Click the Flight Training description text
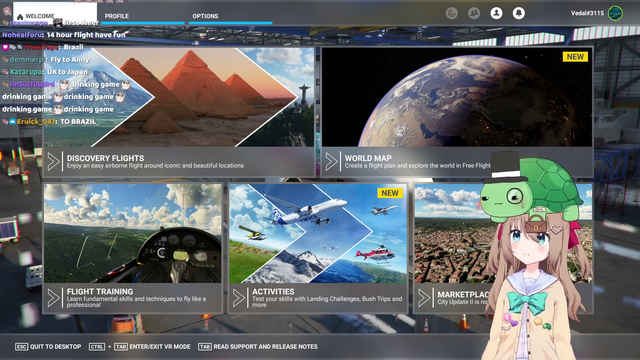Image resolution: width=640 pixels, height=360 pixels. (136, 302)
